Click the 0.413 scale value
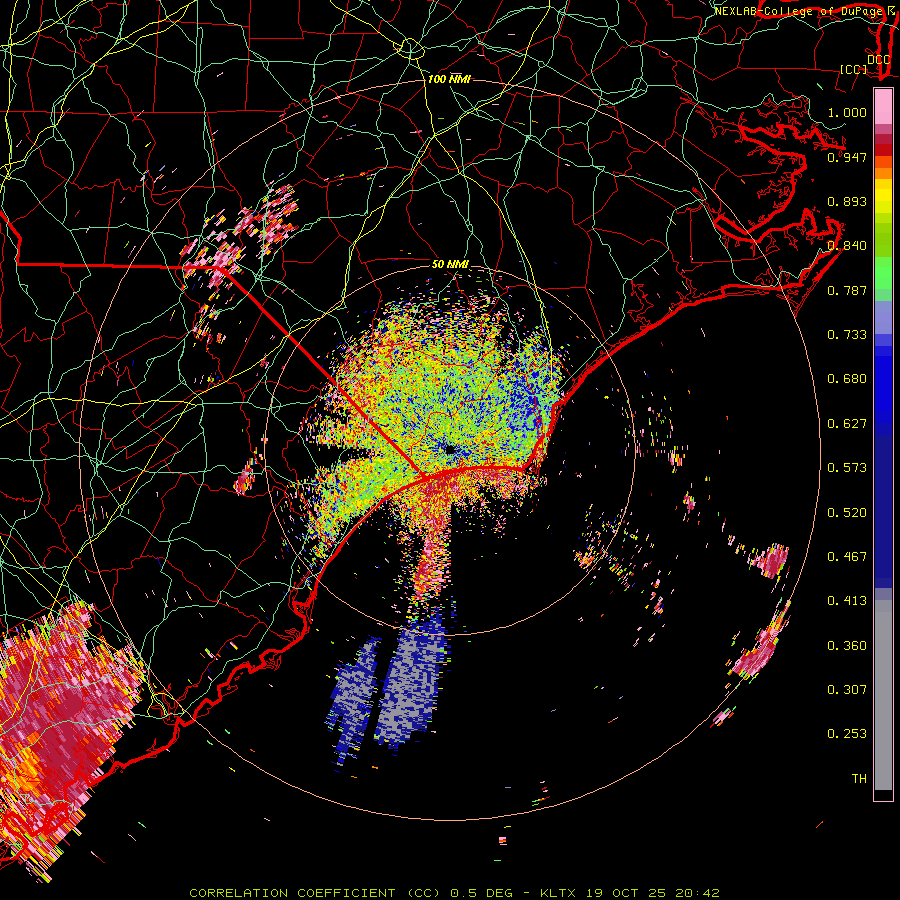 (847, 601)
